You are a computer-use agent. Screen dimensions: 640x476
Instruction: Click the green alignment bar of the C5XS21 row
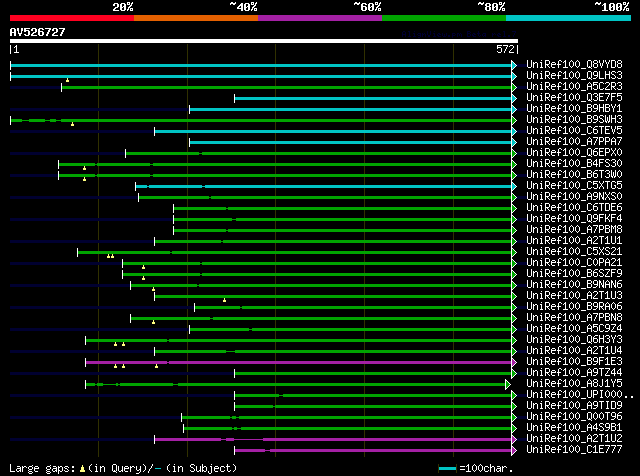(x=295, y=252)
